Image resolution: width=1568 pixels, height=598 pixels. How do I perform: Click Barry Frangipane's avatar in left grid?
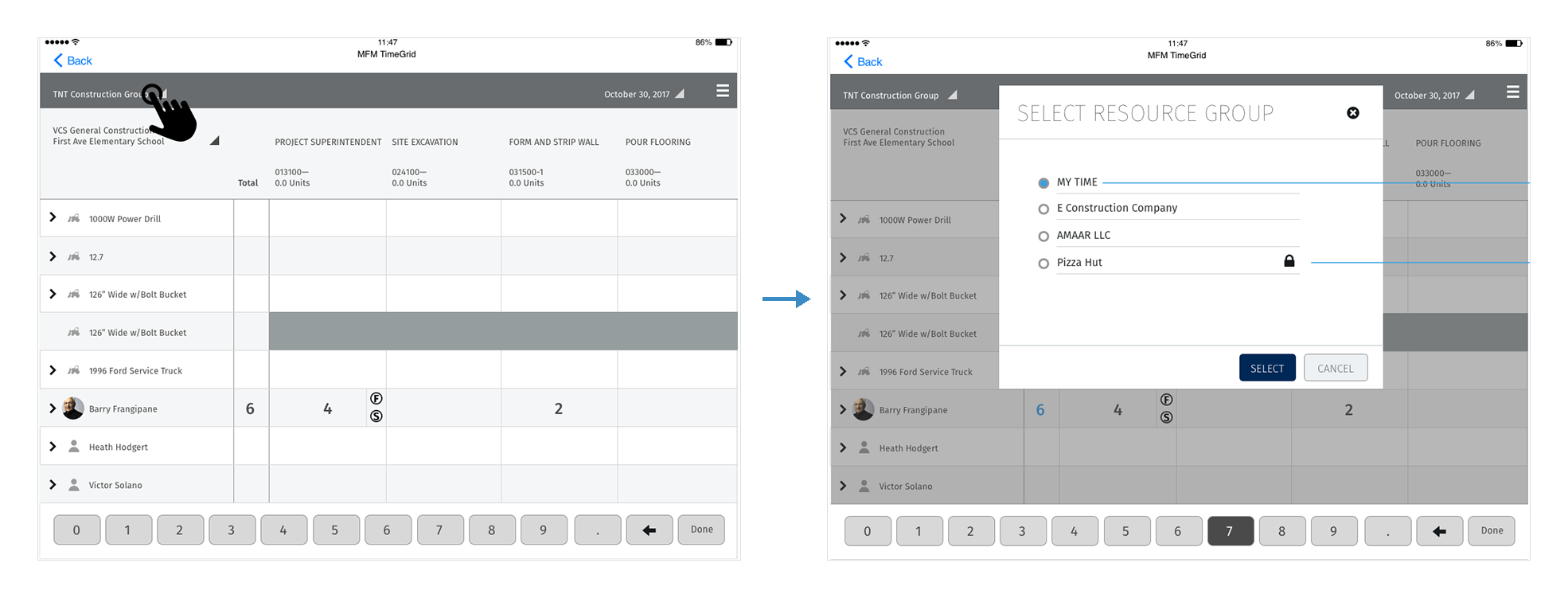pos(73,408)
